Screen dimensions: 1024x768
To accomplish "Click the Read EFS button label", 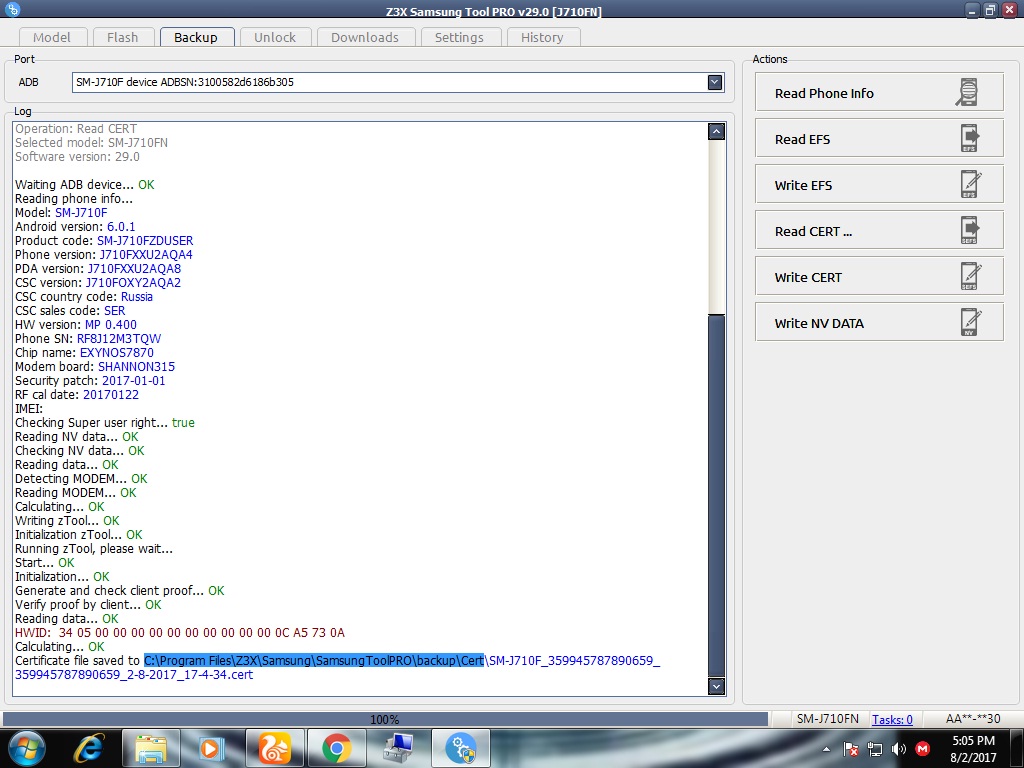I will (x=803, y=139).
